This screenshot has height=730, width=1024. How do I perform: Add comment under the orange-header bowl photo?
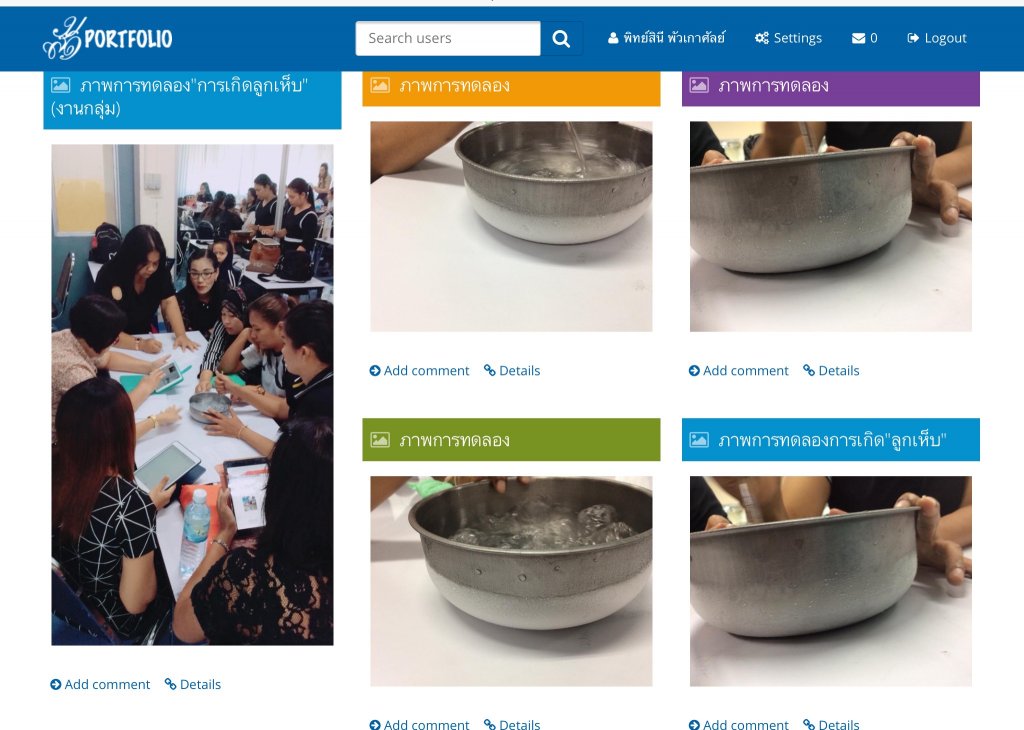(x=419, y=371)
